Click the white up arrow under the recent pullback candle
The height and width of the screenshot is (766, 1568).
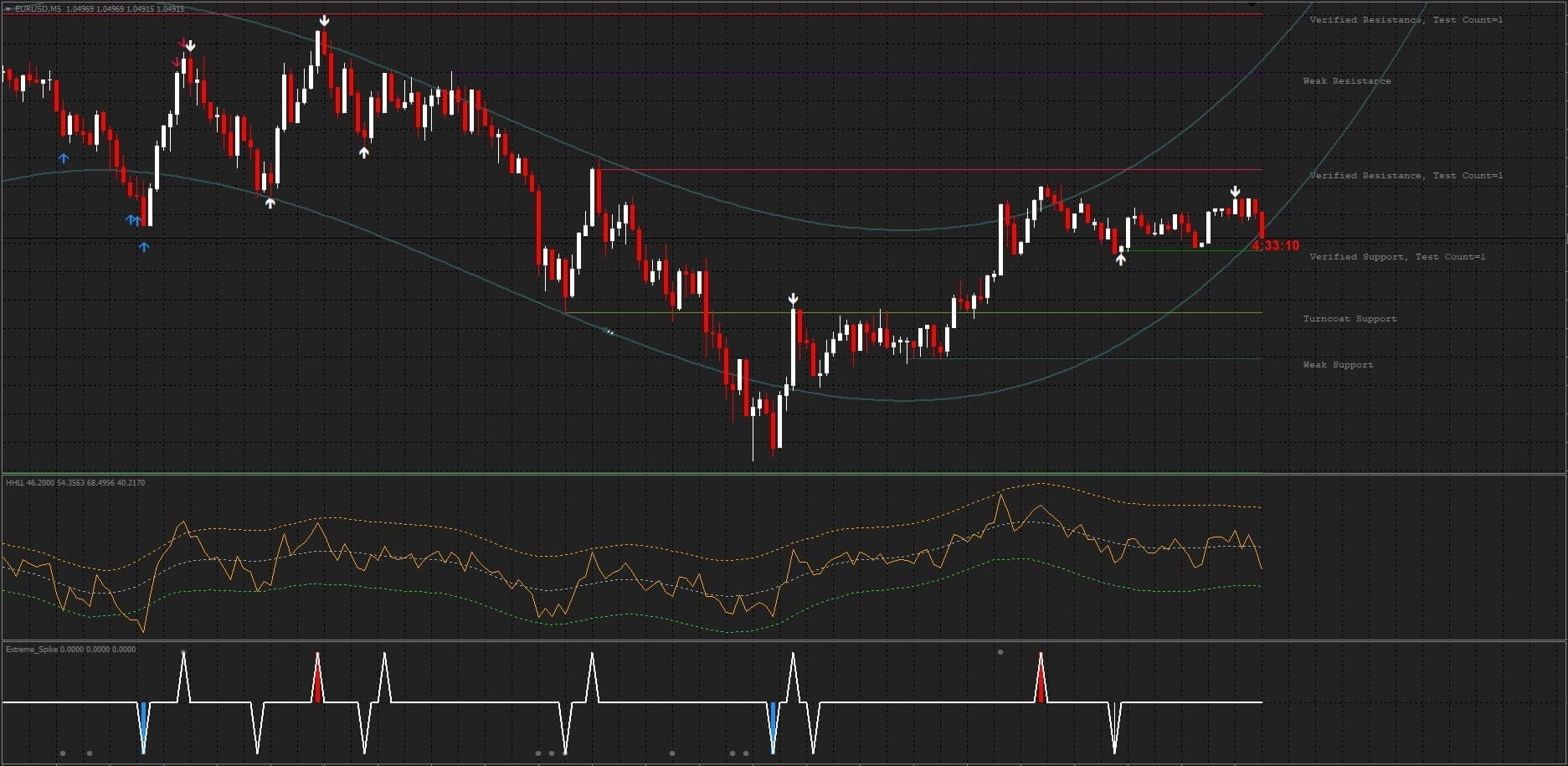pyautogui.click(x=1121, y=260)
